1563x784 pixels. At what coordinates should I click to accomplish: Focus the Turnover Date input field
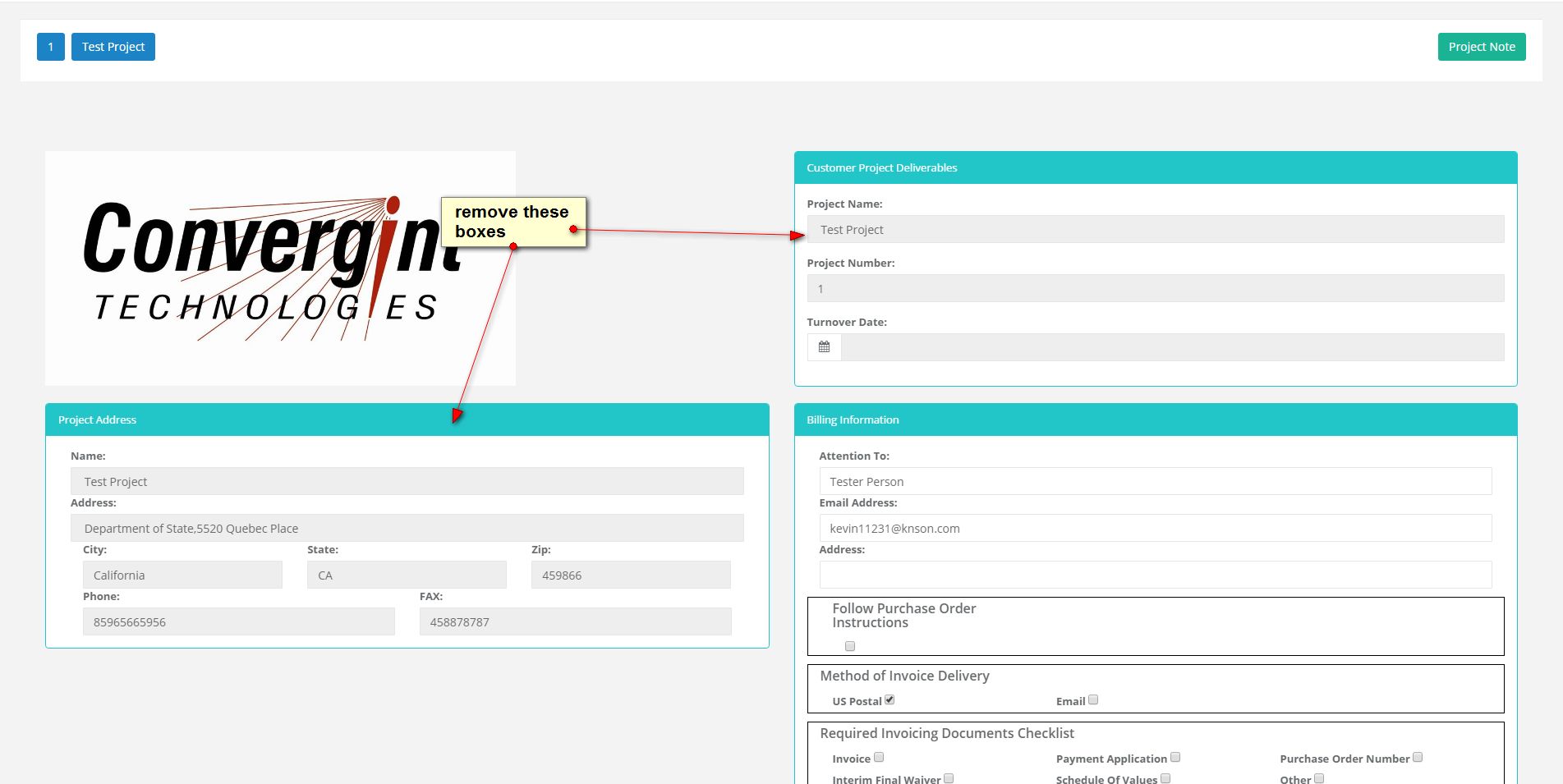click(x=1173, y=347)
